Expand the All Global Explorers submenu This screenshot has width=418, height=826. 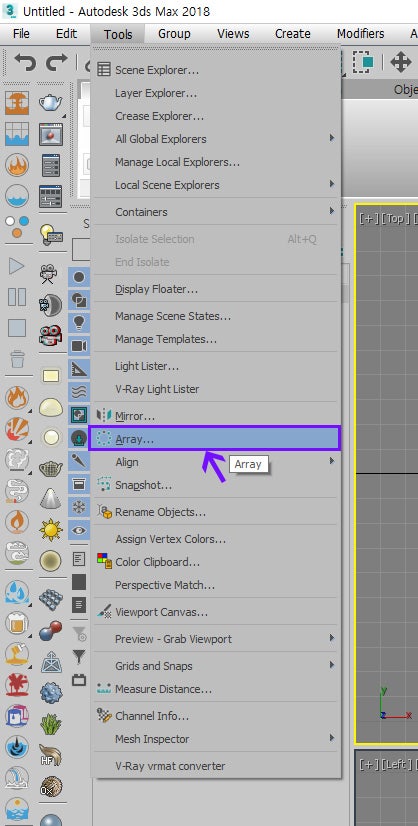click(216, 139)
